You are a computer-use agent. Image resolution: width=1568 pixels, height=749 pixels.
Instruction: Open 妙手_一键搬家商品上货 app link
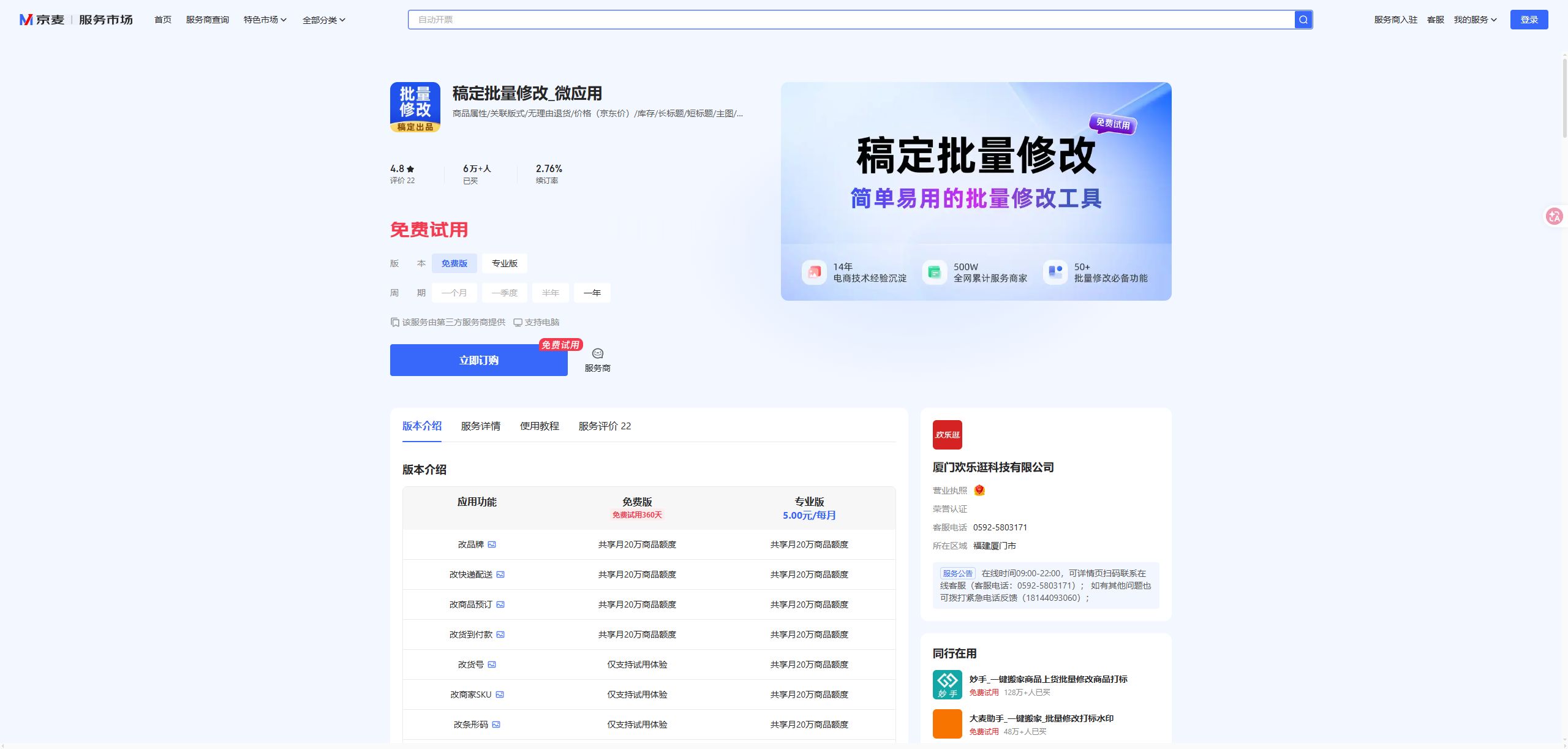pyautogui.click(x=1049, y=679)
